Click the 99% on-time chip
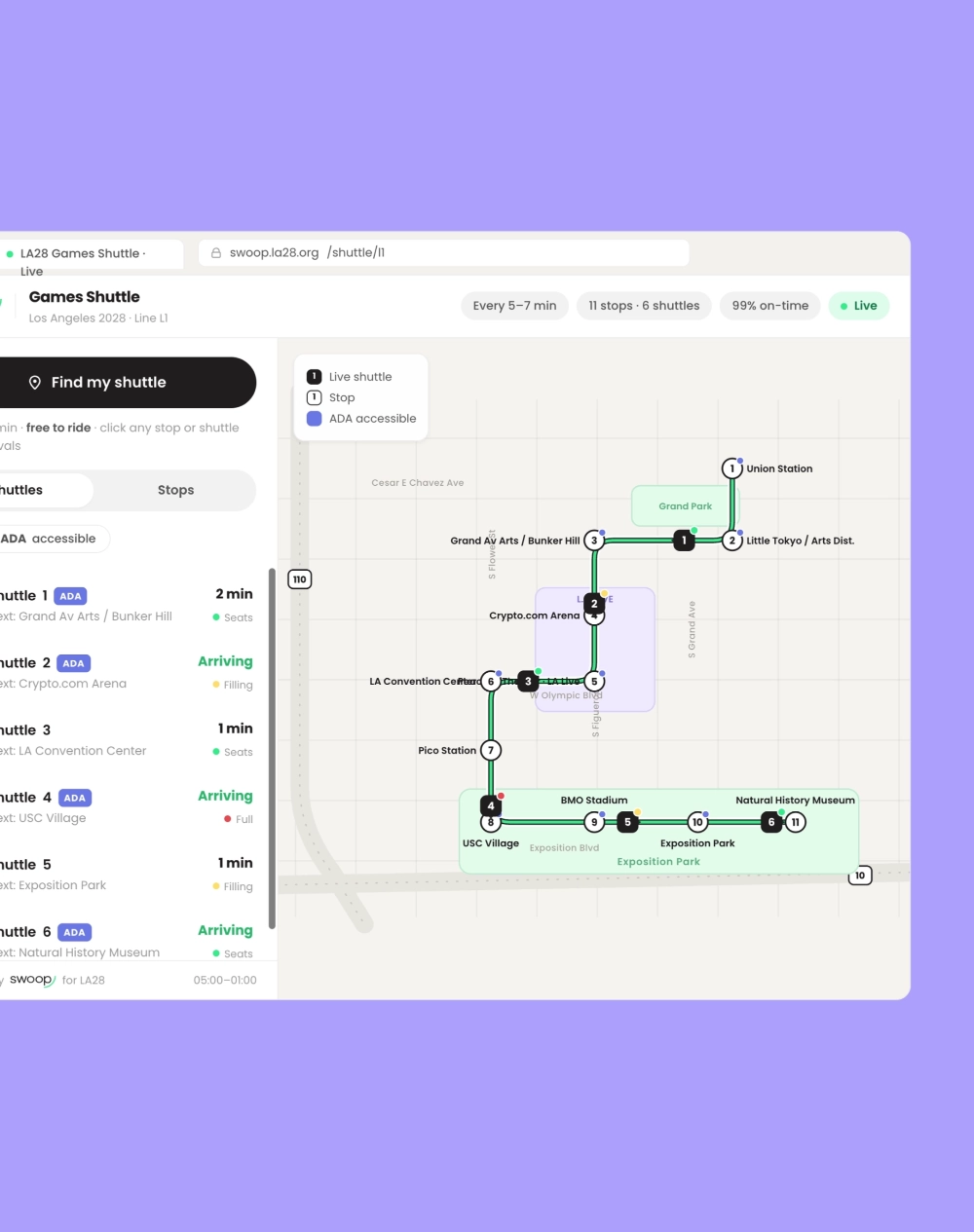 tap(770, 306)
